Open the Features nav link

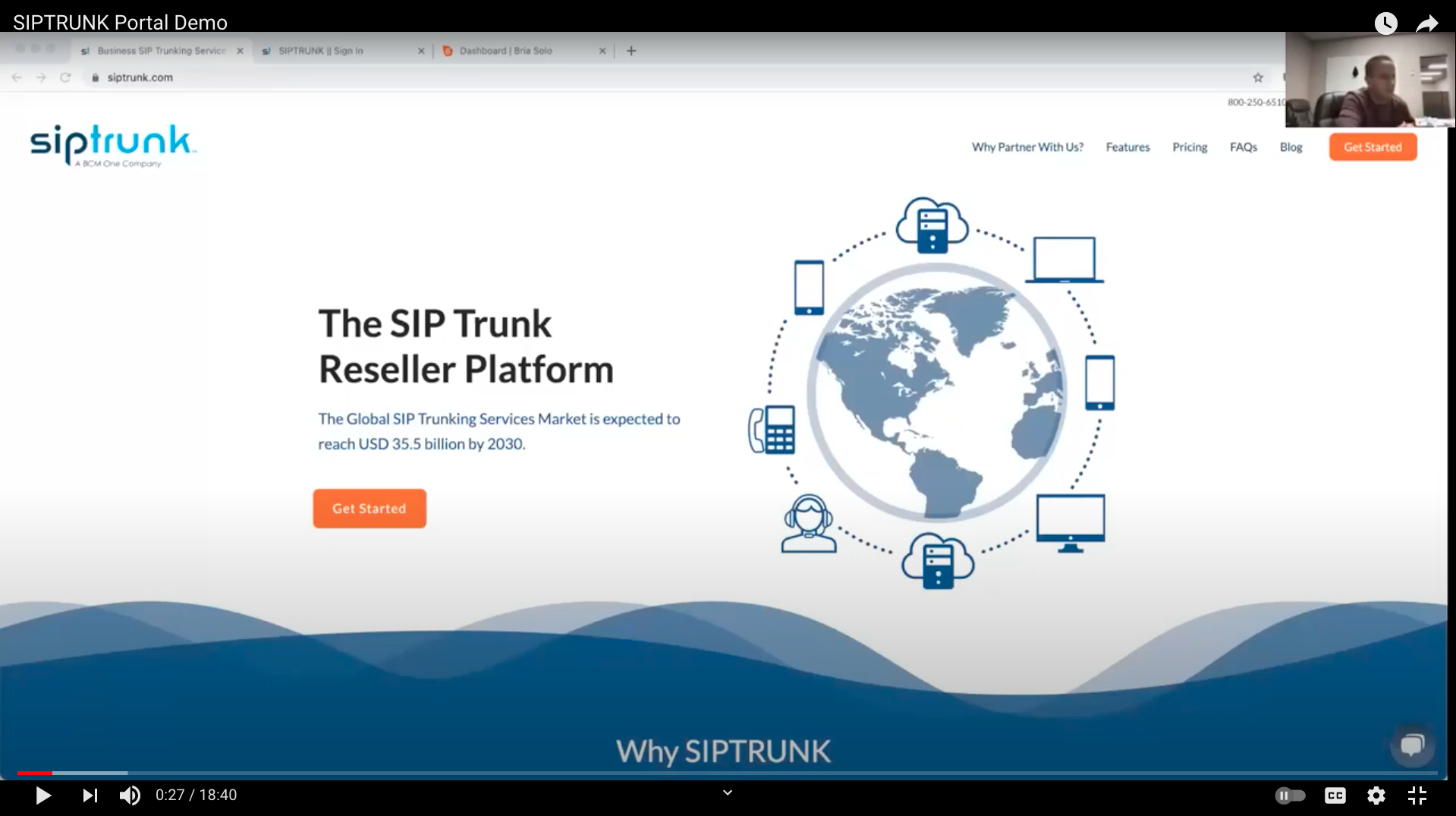coord(1127,147)
